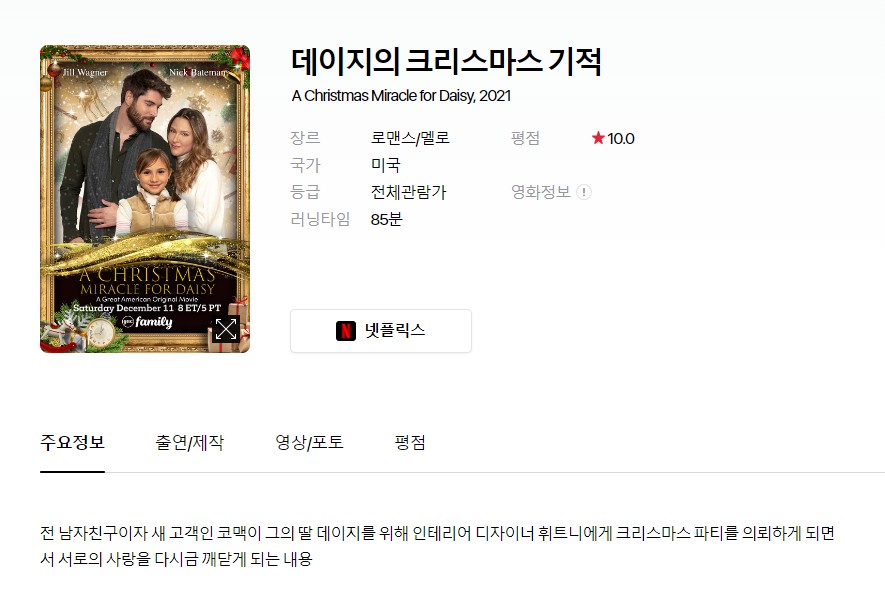Open the 영화정보 exclamation info icon

click(584, 192)
